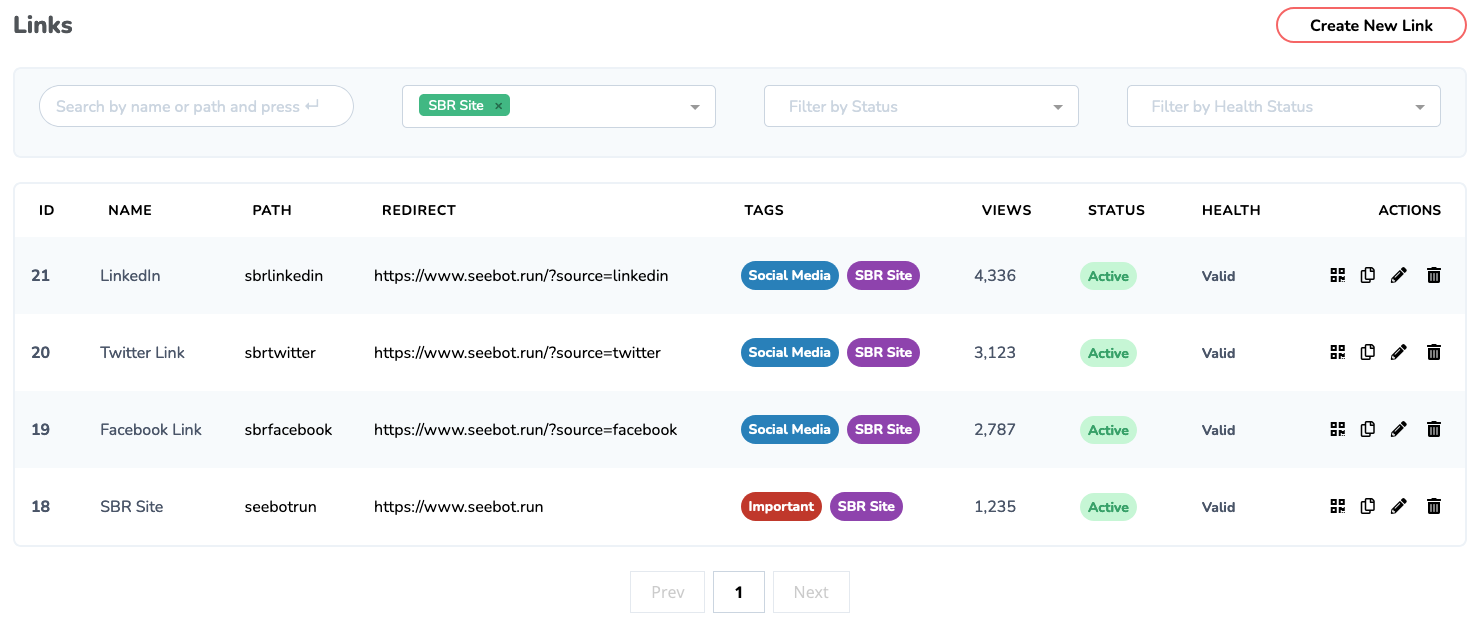Click the sbrlinkedin path
The height and width of the screenshot is (625, 1482).
coord(284,275)
